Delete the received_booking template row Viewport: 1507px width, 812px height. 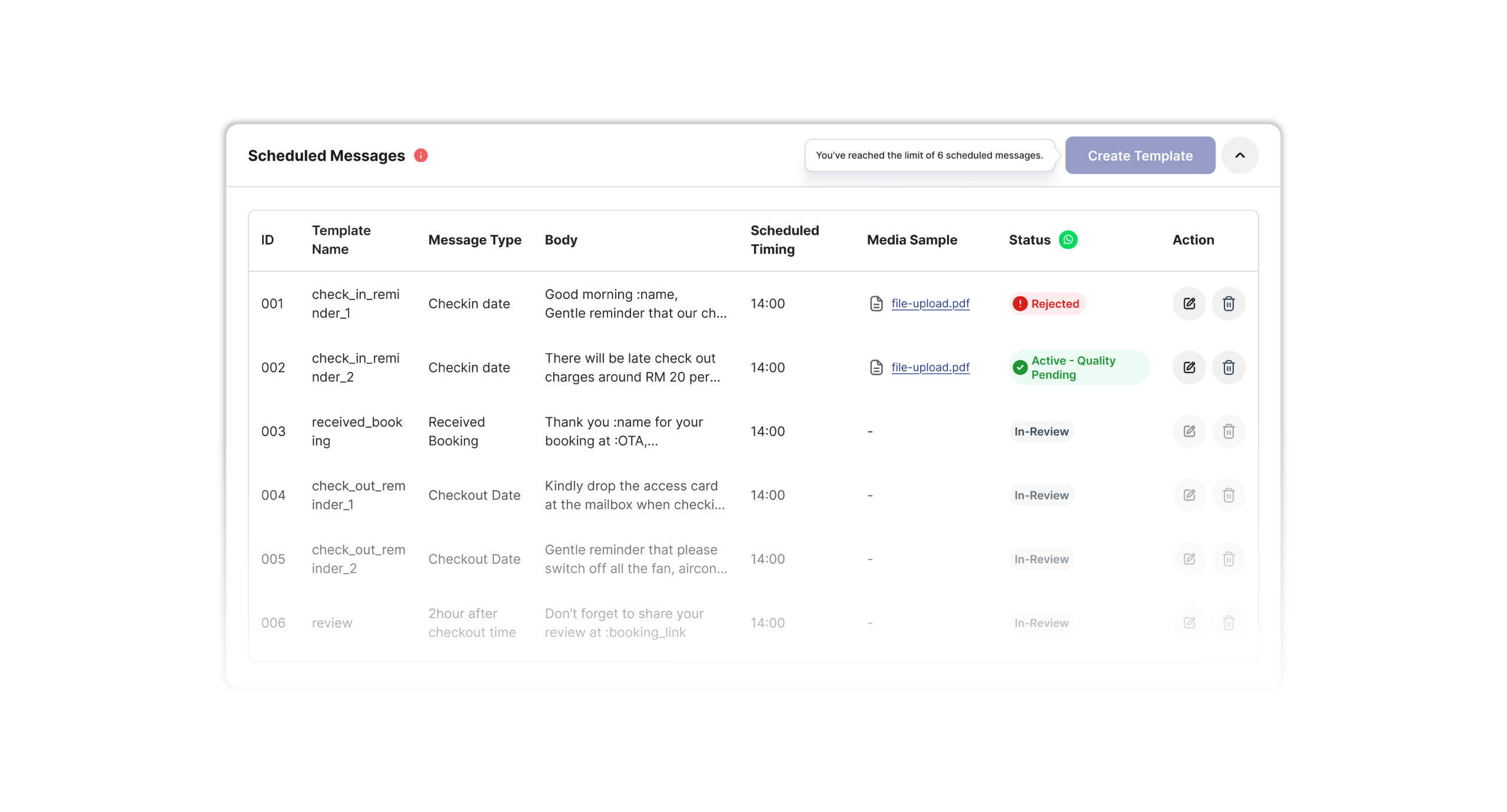[x=1229, y=431]
